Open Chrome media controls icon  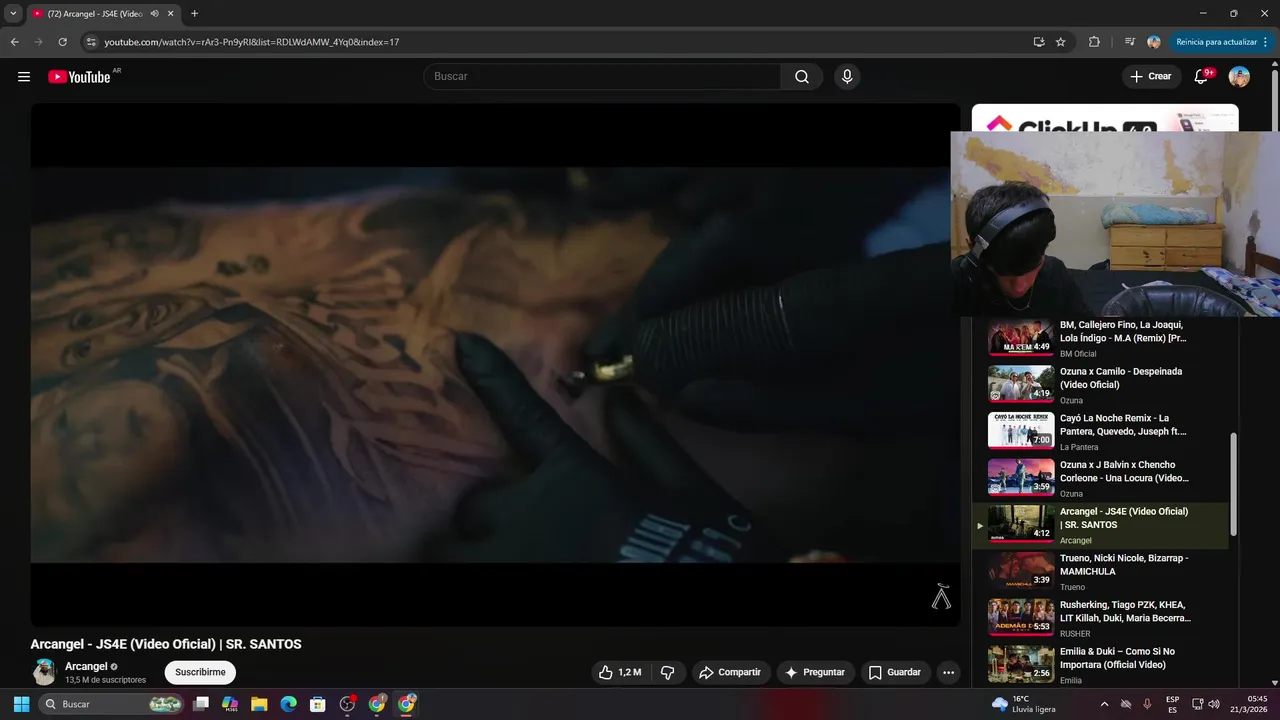(1130, 42)
